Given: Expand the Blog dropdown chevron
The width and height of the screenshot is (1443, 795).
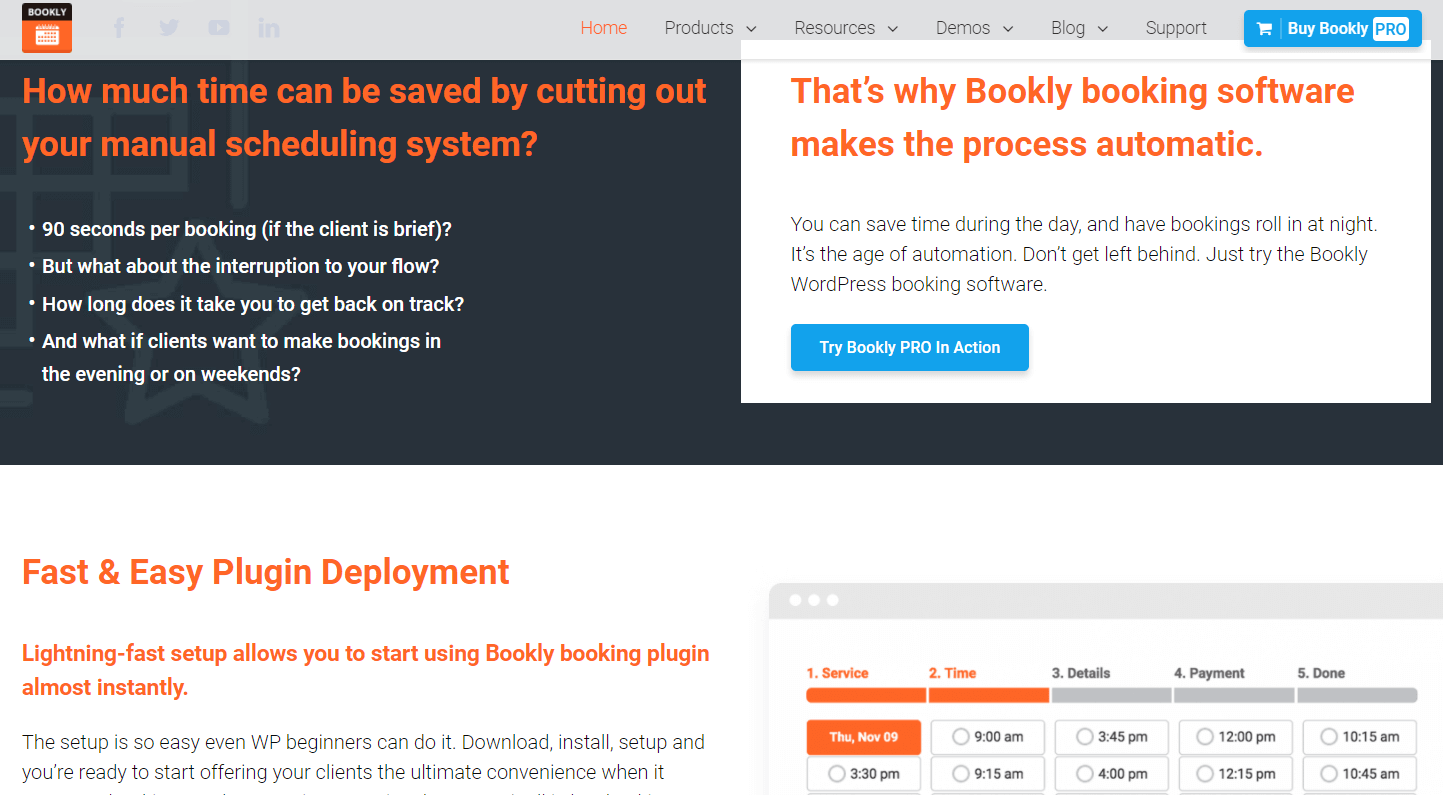Looking at the screenshot, I should coord(1102,29).
